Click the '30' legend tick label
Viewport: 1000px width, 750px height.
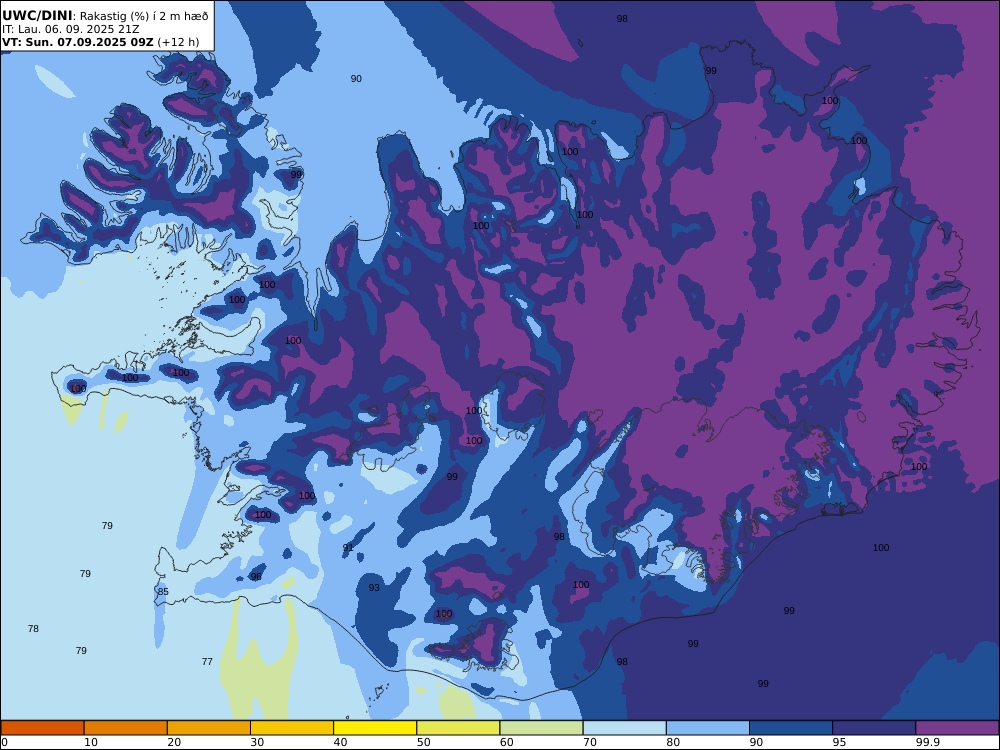(x=257, y=742)
